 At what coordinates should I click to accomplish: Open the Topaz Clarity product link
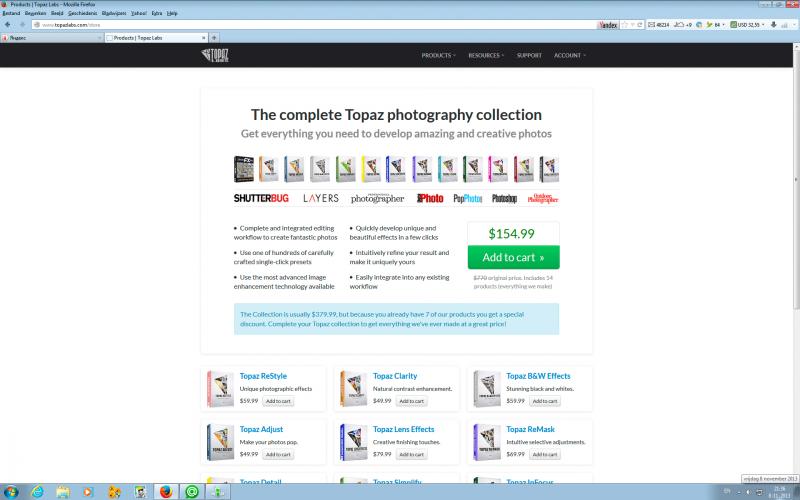[x=395, y=376]
